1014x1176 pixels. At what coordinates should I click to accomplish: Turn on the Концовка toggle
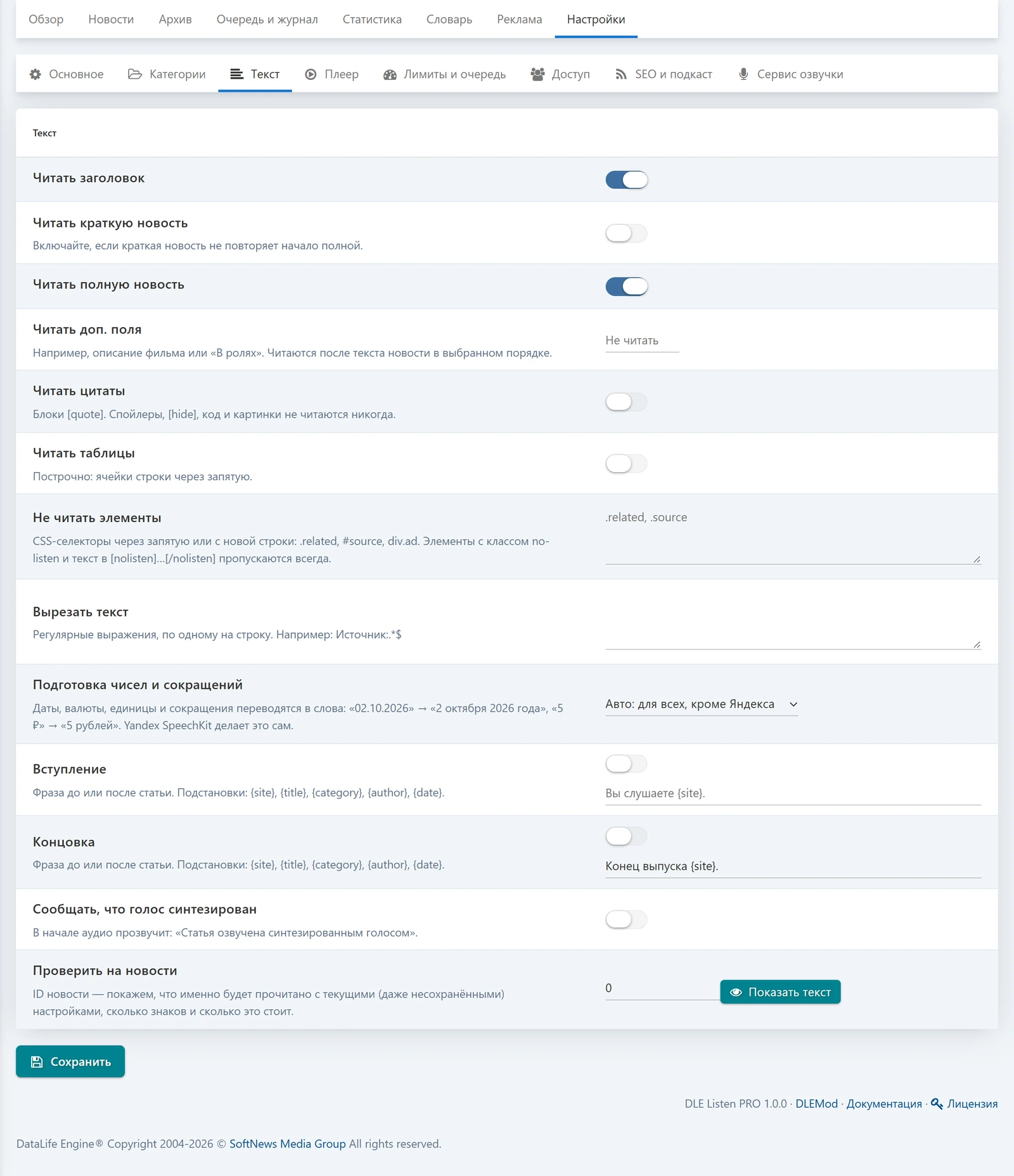tap(626, 836)
